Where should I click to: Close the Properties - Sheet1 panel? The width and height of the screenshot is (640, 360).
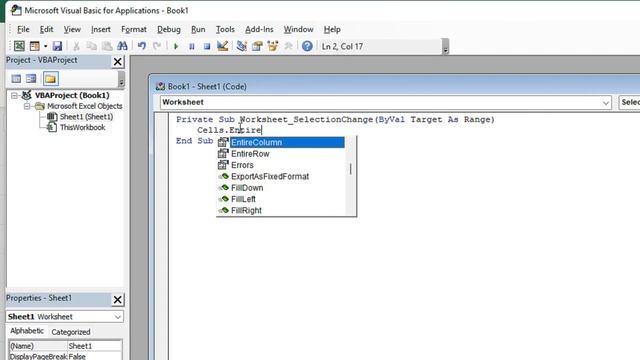point(118,300)
